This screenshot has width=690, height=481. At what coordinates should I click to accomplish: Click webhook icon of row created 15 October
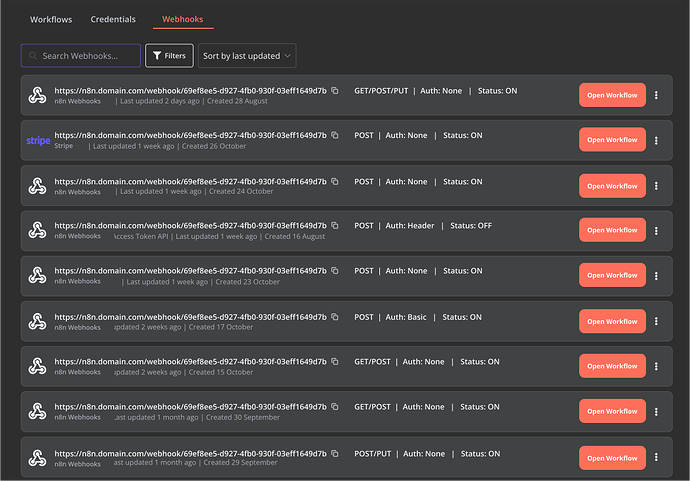[37, 366]
